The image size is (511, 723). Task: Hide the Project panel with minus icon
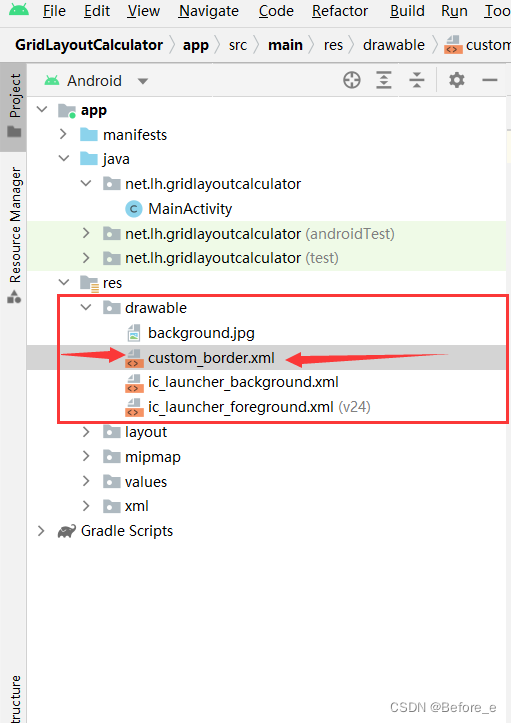point(490,80)
